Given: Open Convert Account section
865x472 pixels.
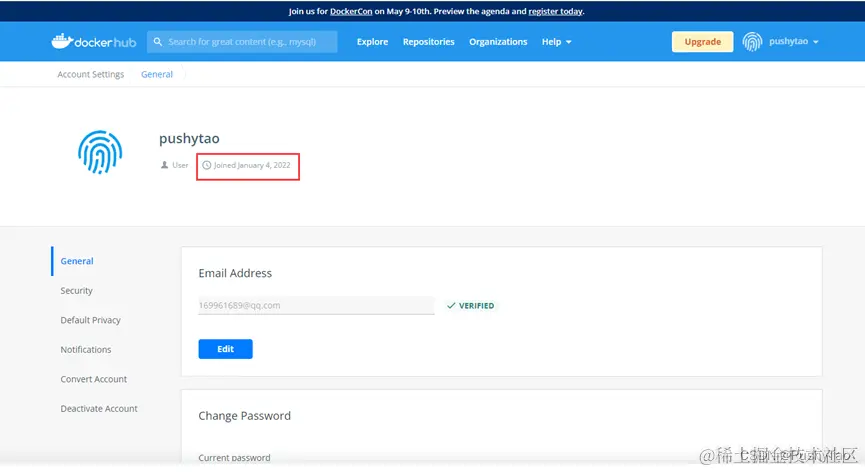Looking at the screenshot, I should pos(93,379).
